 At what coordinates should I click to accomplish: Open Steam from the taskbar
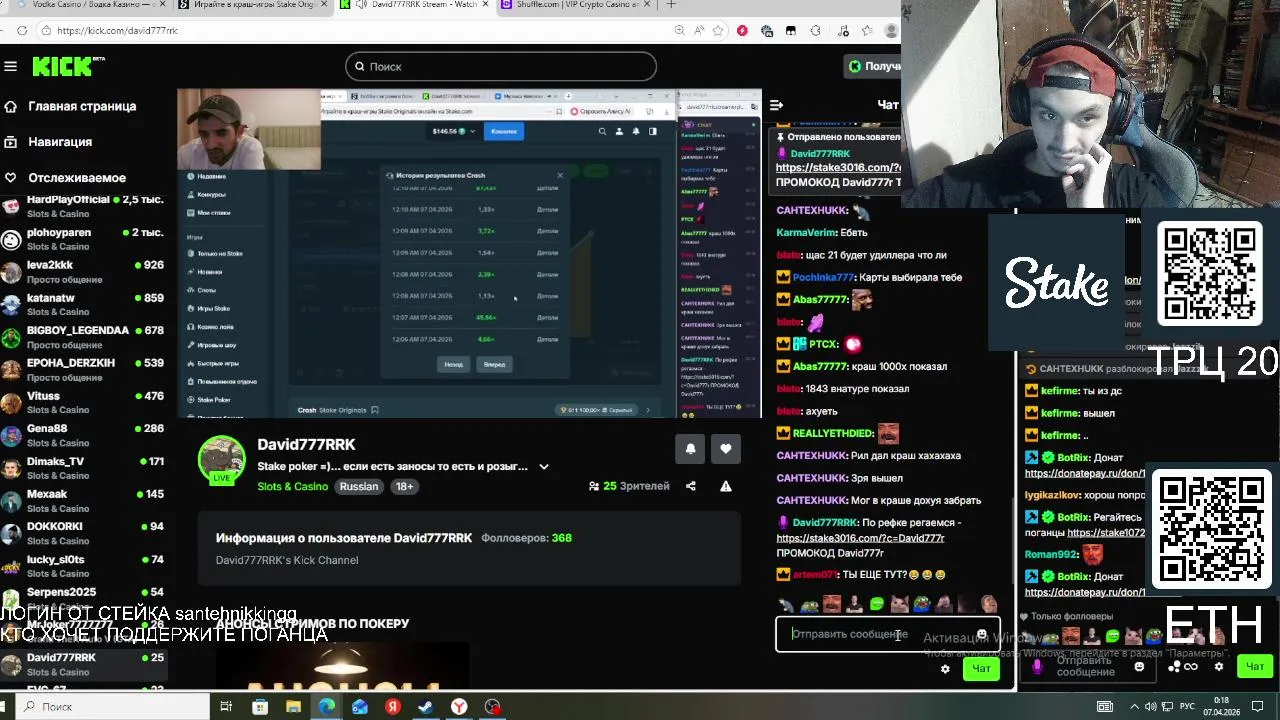coord(426,707)
